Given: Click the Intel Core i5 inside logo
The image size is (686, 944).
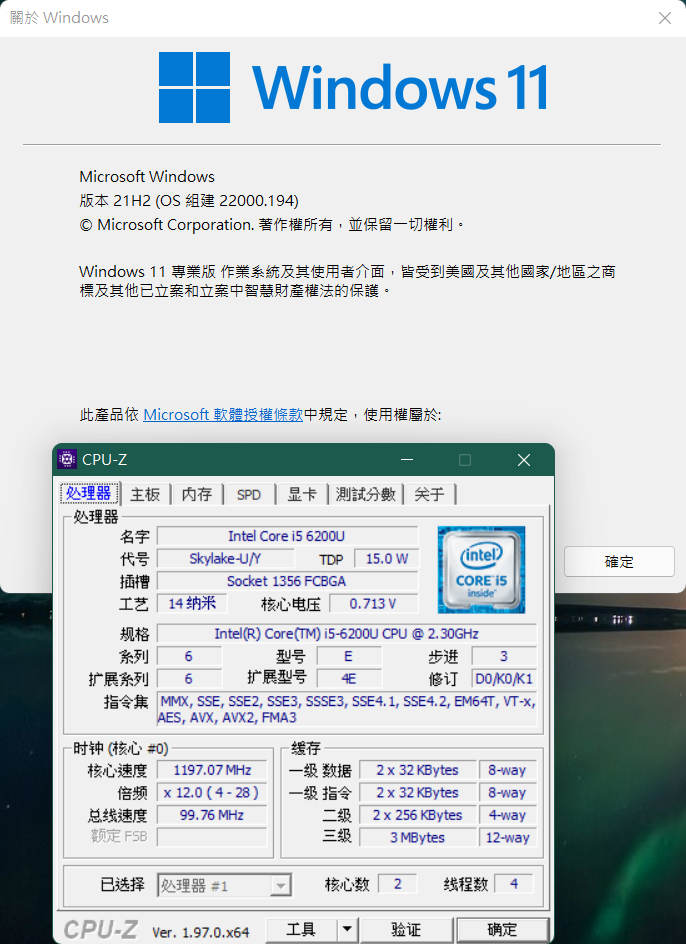Looking at the screenshot, I should pyautogui.click(x=481, y=570).
